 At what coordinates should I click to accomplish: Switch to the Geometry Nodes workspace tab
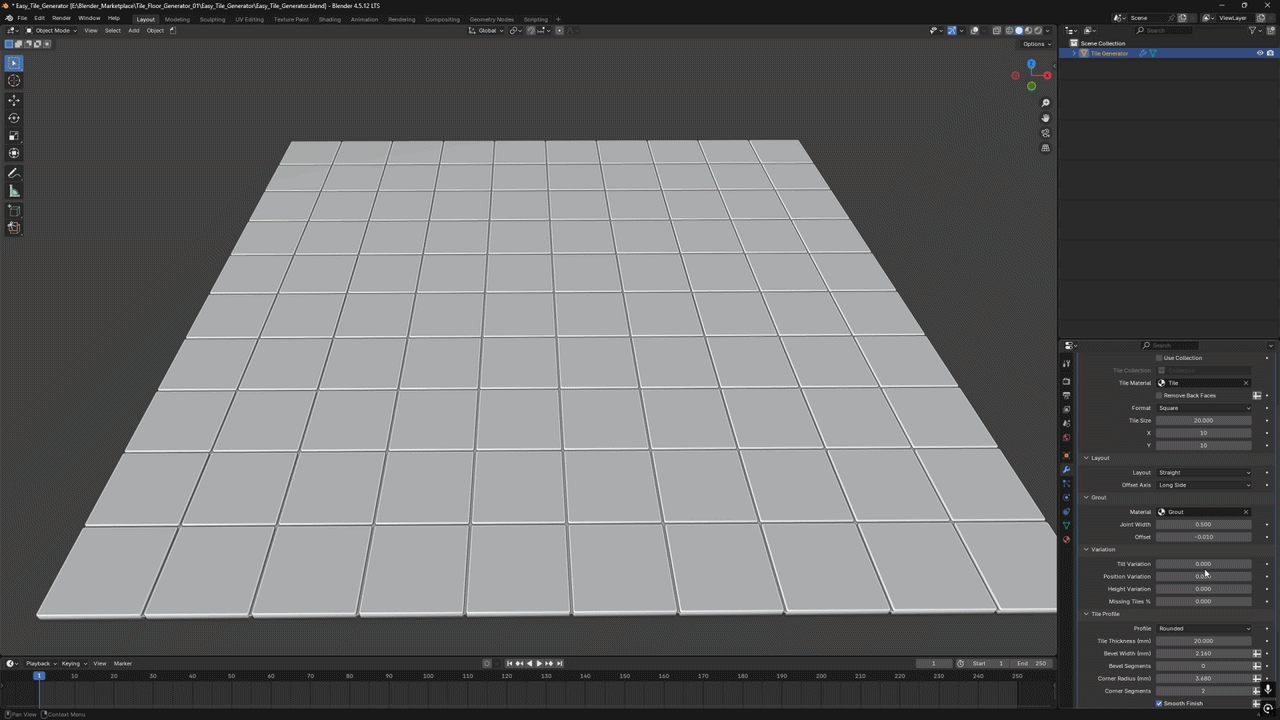(491, 19)
